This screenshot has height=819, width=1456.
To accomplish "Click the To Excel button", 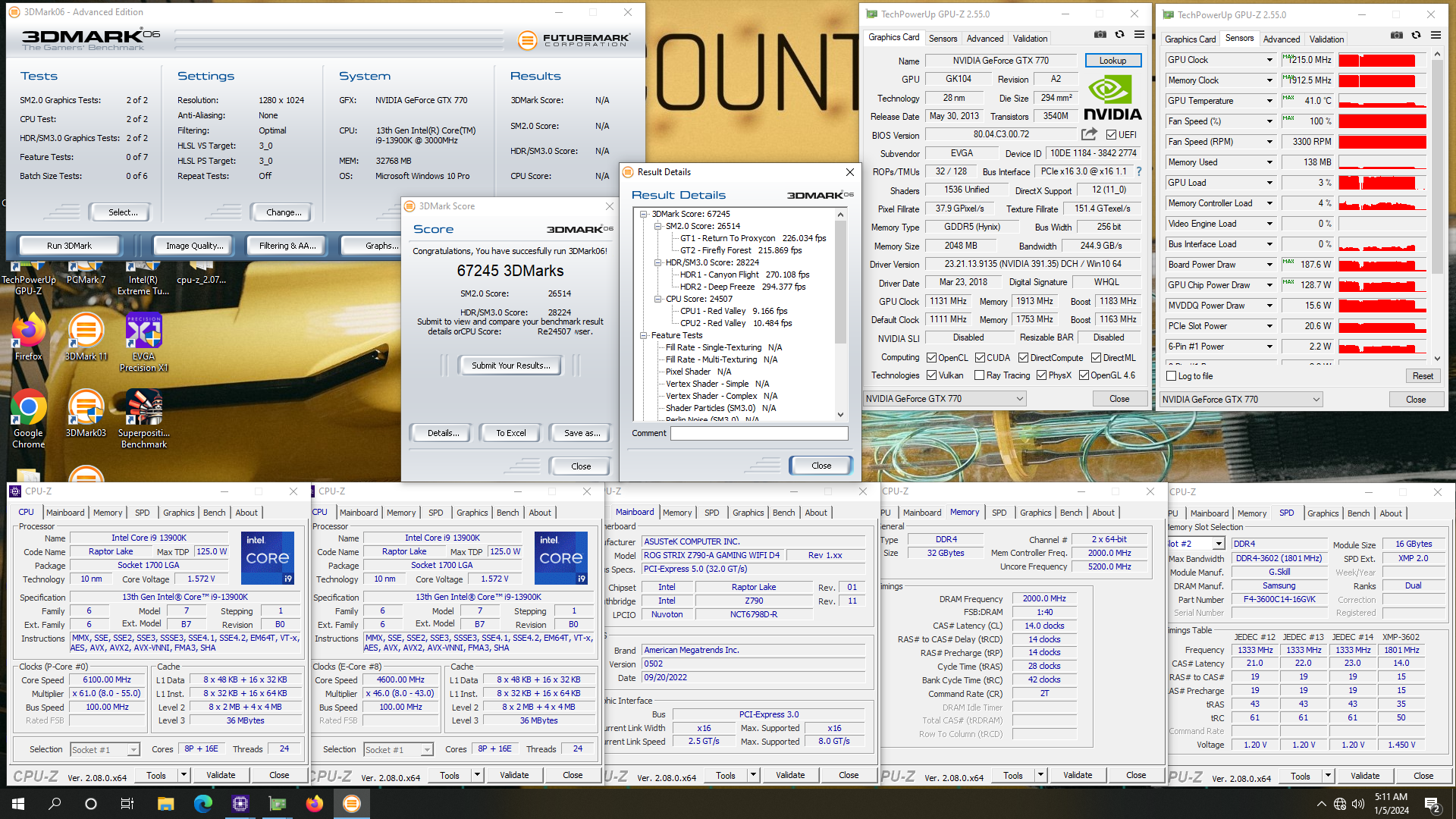I will coord(510,433).
